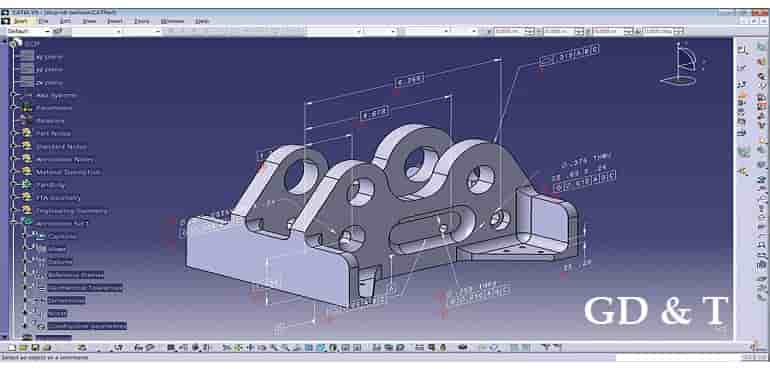Open the File menu
The image size is (770, 370).
[44, 21]
